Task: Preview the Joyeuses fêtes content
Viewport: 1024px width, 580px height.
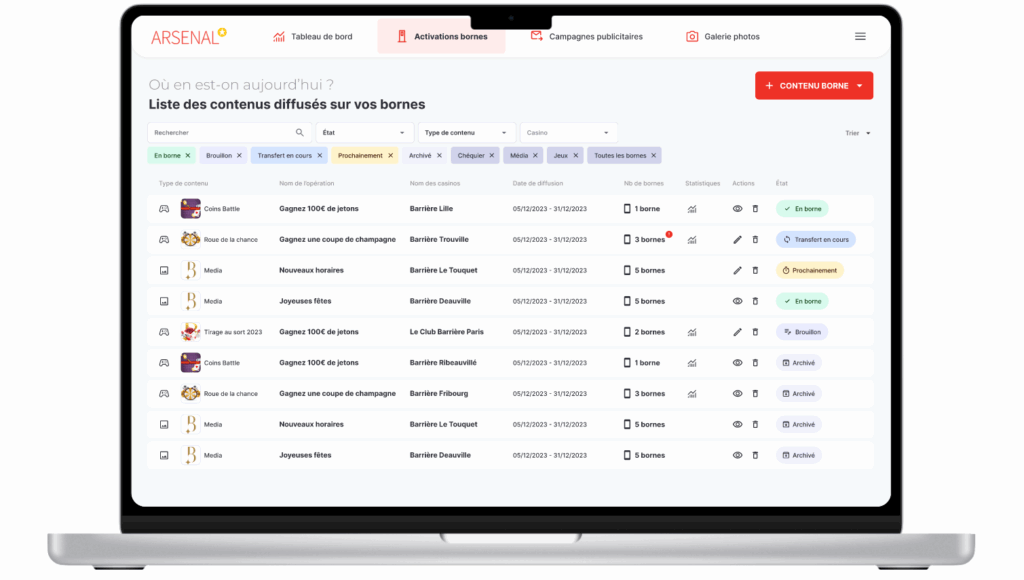Action: [737, 300]
